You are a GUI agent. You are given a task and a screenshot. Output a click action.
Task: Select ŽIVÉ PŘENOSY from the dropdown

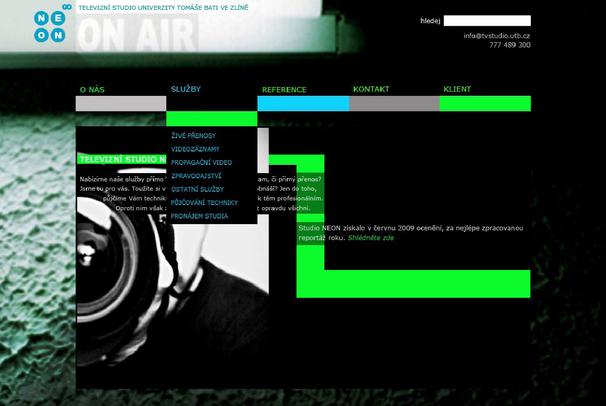coord(193,135)
